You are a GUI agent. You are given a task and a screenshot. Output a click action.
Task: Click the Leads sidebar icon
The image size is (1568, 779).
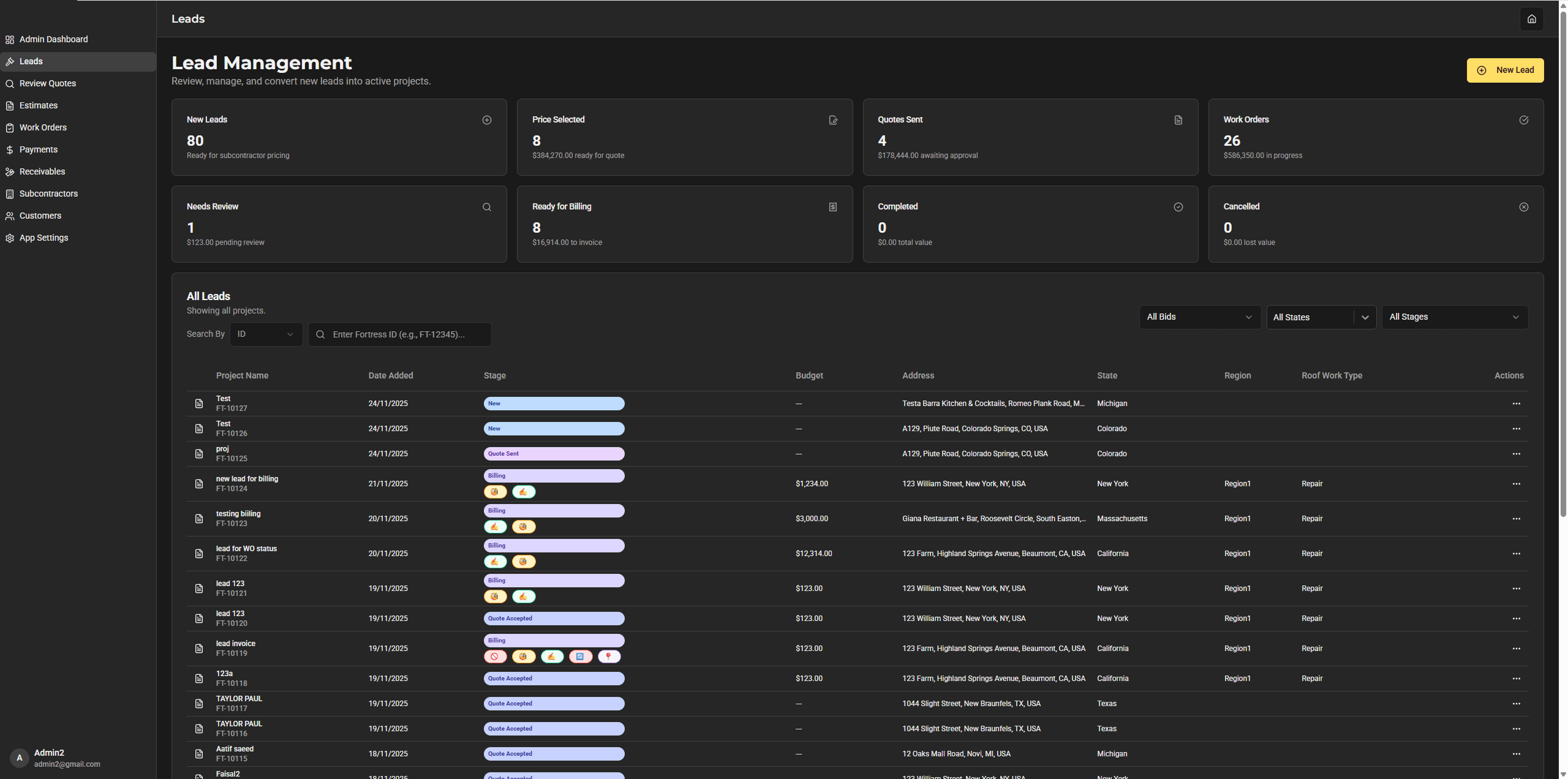coord(10,61)
